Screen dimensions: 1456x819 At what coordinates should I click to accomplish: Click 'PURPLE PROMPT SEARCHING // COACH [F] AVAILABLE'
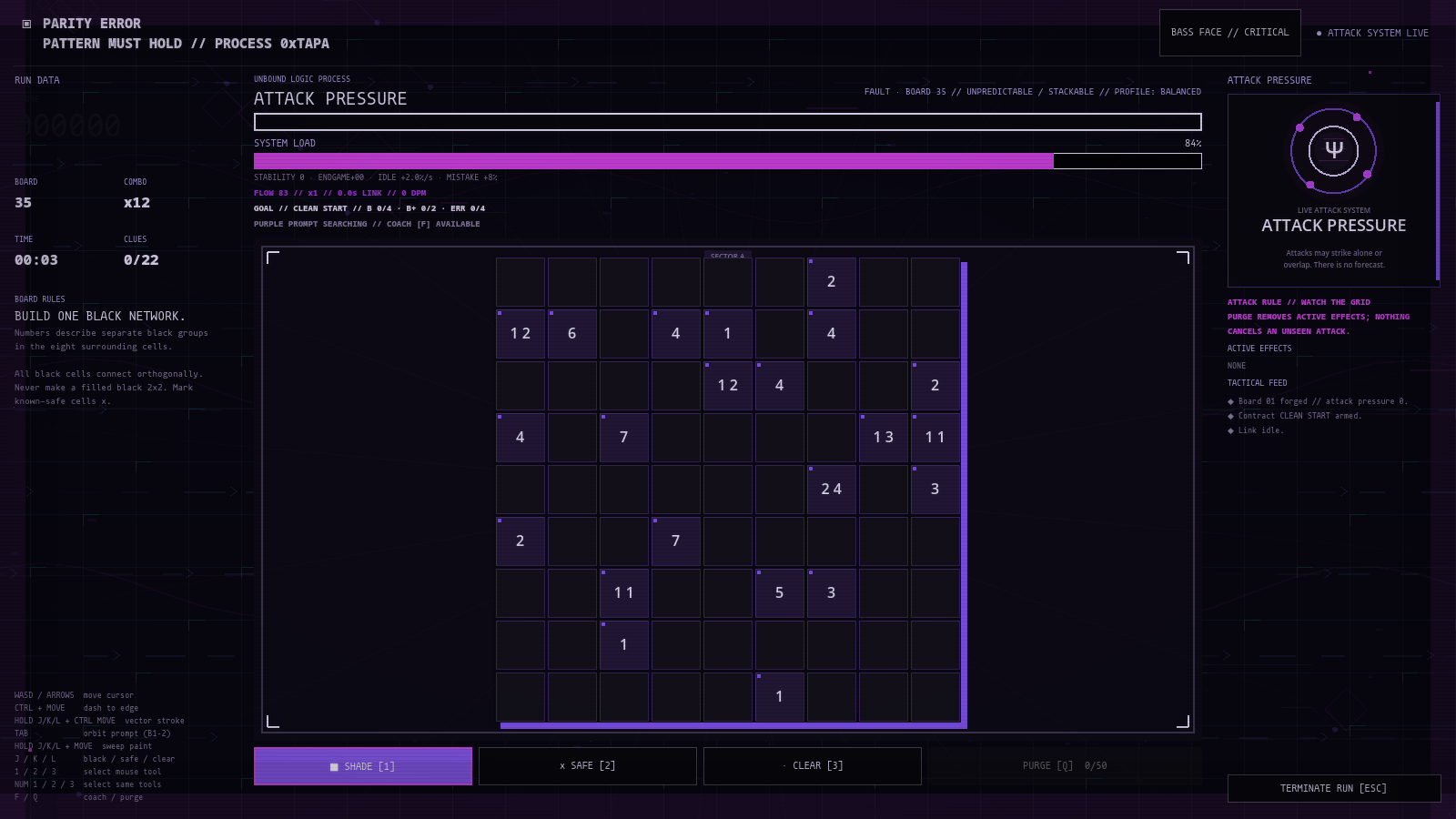(x=367, y=224)
